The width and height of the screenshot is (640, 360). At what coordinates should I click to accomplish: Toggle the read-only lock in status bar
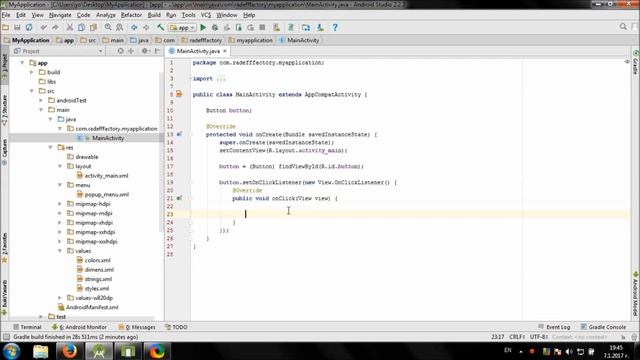tap(623, 337)
